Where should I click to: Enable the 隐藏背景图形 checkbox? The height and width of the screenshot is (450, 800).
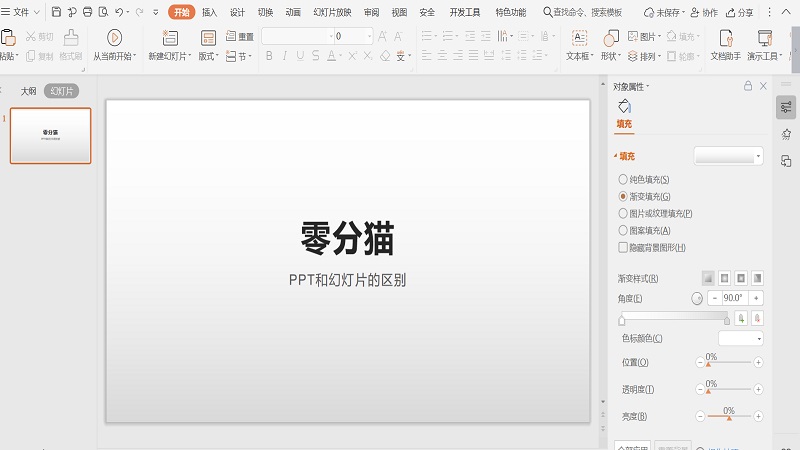624,247
